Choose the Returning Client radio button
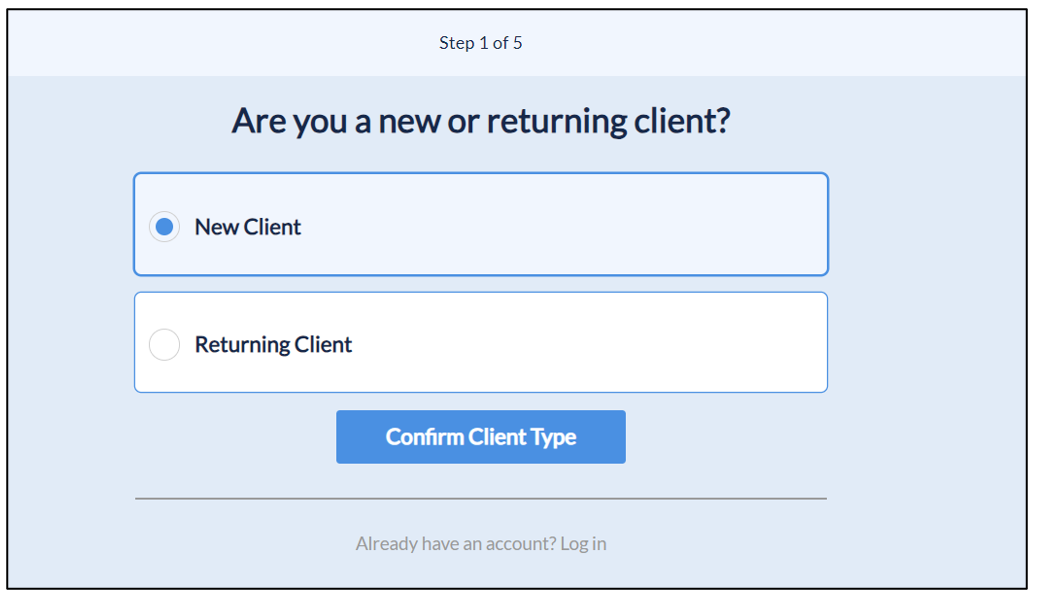 (x=165, y=345)
